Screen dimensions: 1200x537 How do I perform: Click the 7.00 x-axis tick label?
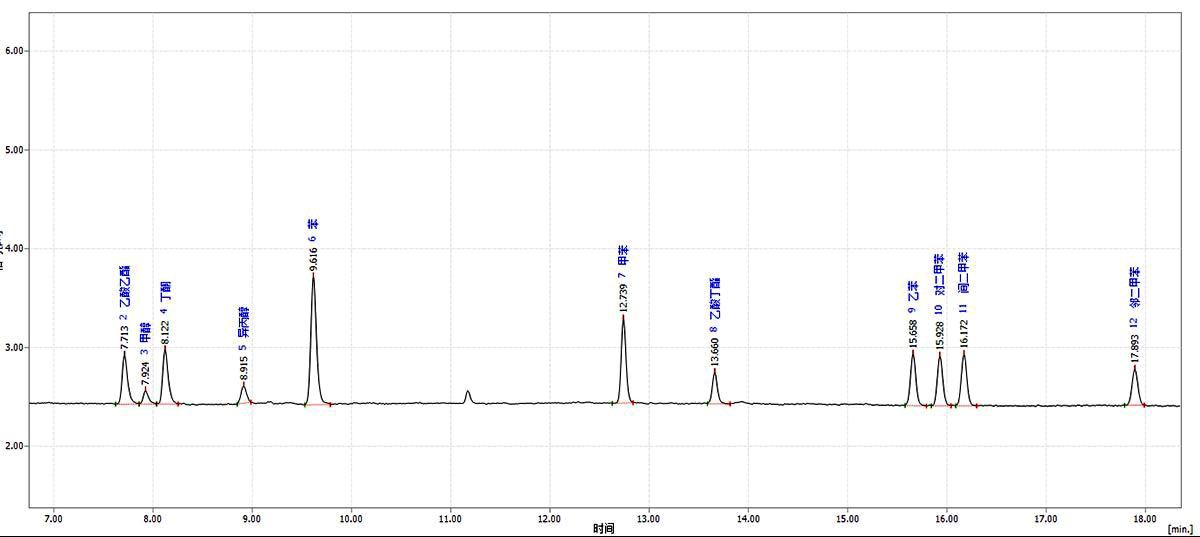(x=54, y=518)
